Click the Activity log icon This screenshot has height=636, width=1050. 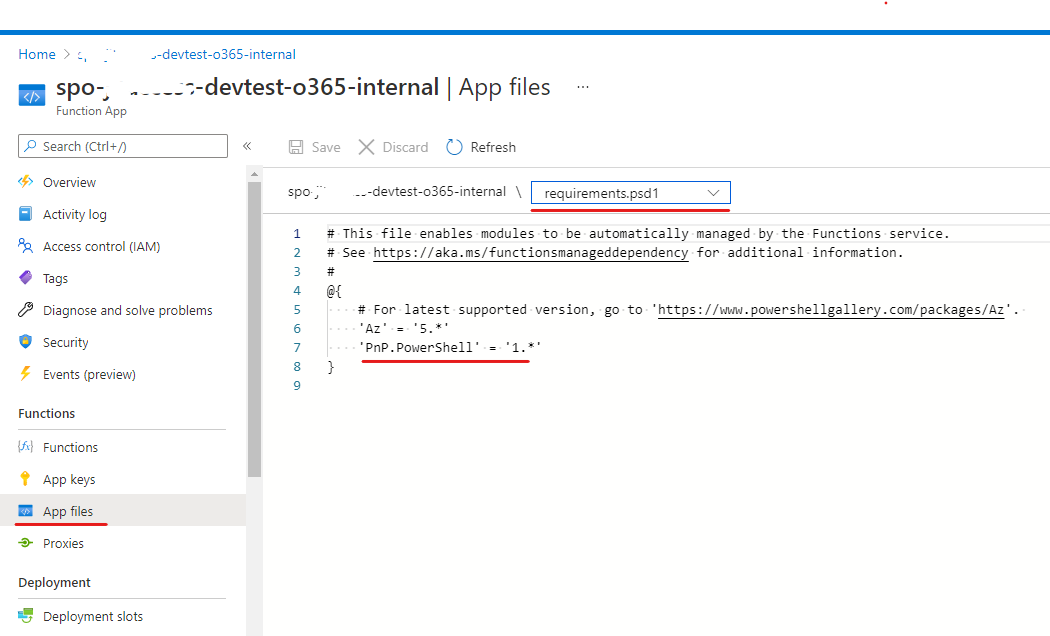[x=26, y=214]
